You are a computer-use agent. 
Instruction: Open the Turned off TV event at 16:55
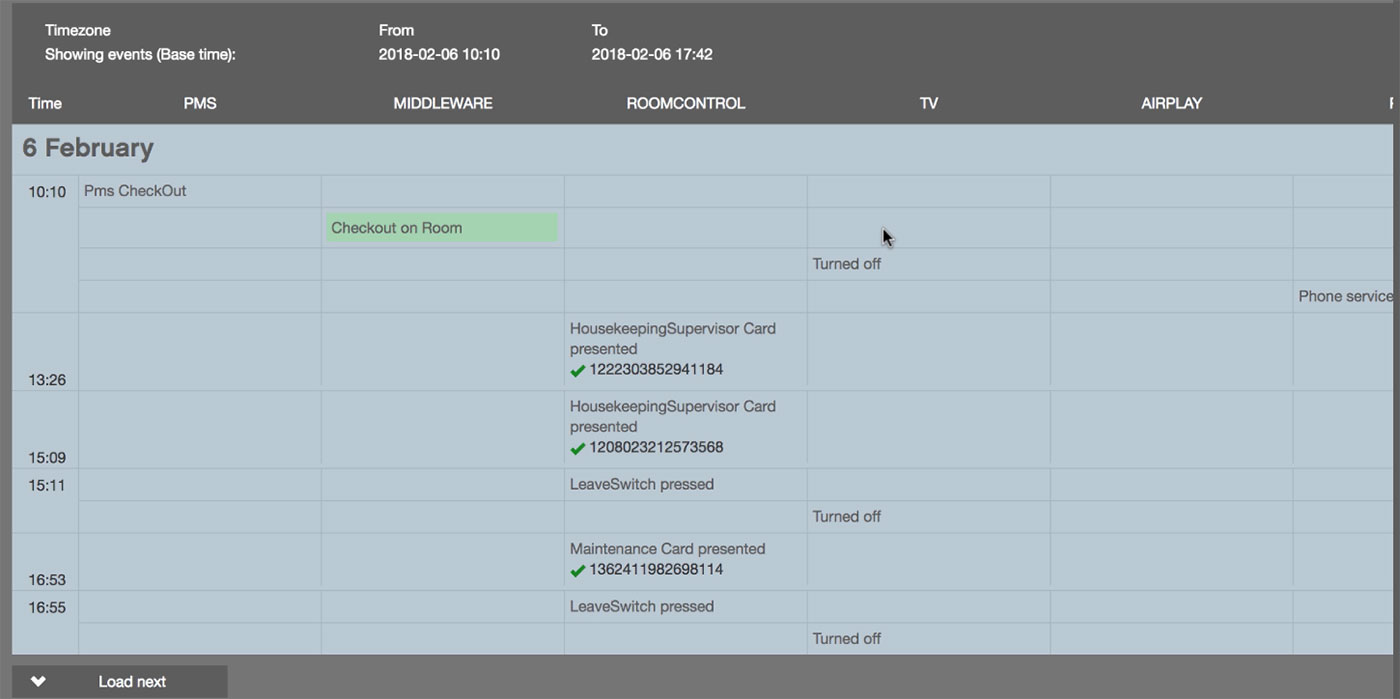point(846,638)
